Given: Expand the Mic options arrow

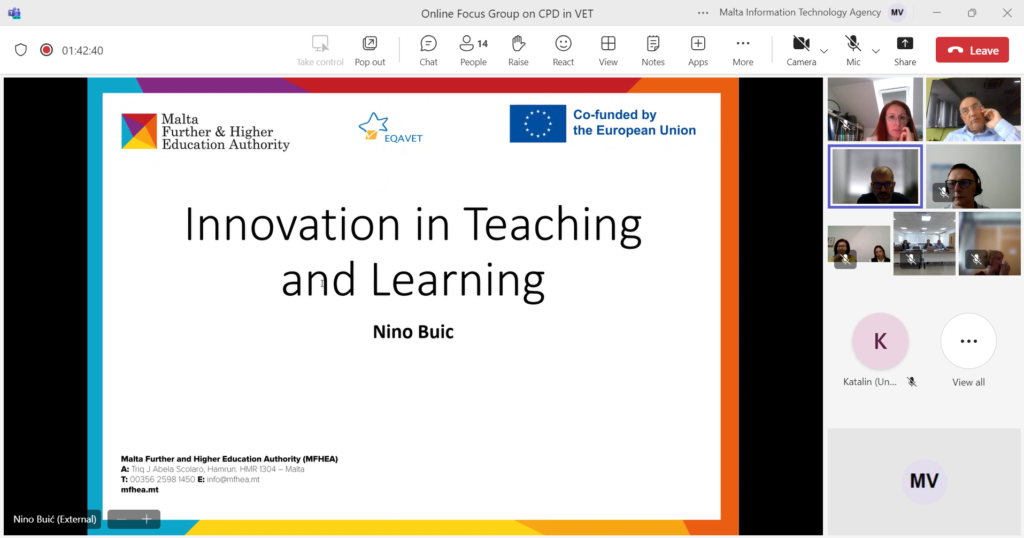Looking at the screenshot, I should 876,51.
